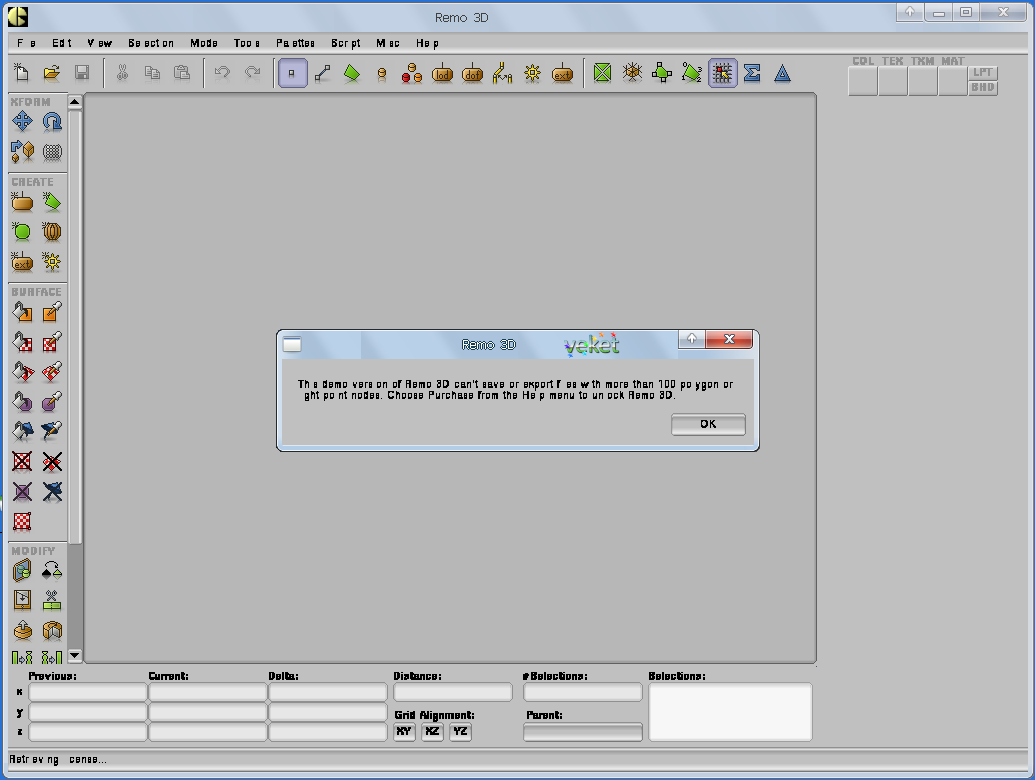The image size is (1035, 780).
Task: Click the TEX texture palette swatch
Action: click(x=892, y=81)
